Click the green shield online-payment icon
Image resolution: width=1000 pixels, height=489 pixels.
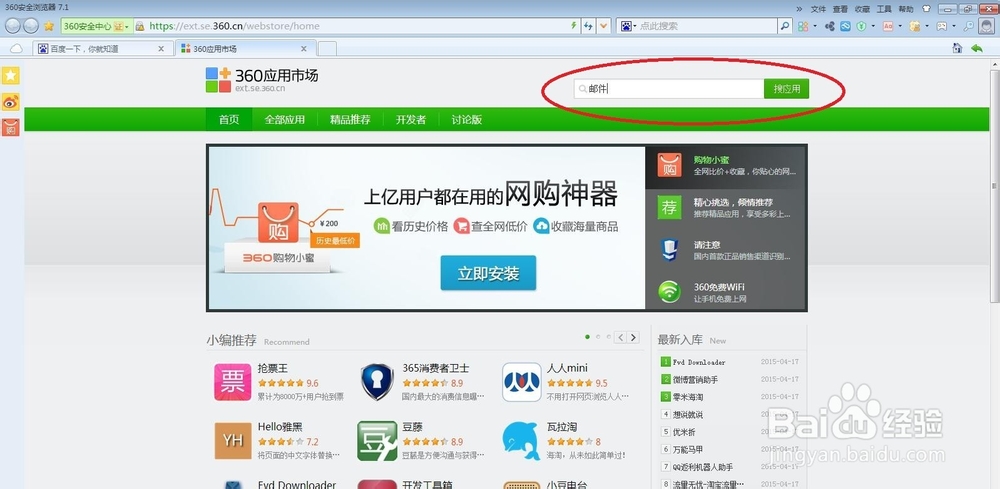[x=861, y=26]
